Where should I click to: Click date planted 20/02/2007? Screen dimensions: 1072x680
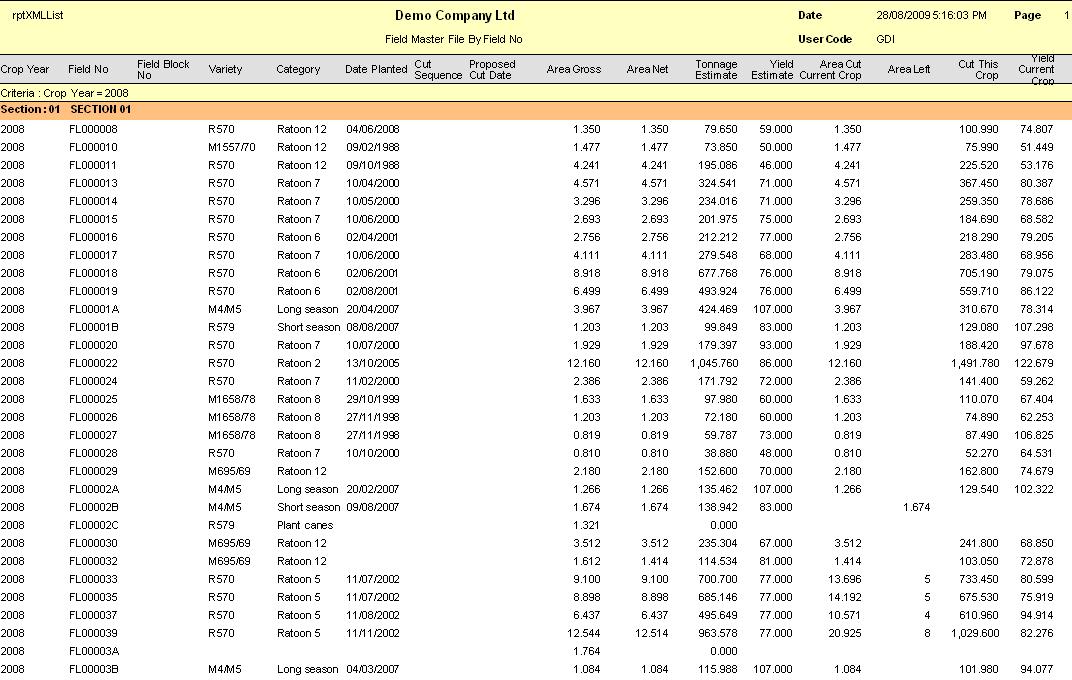pos(373,489)
